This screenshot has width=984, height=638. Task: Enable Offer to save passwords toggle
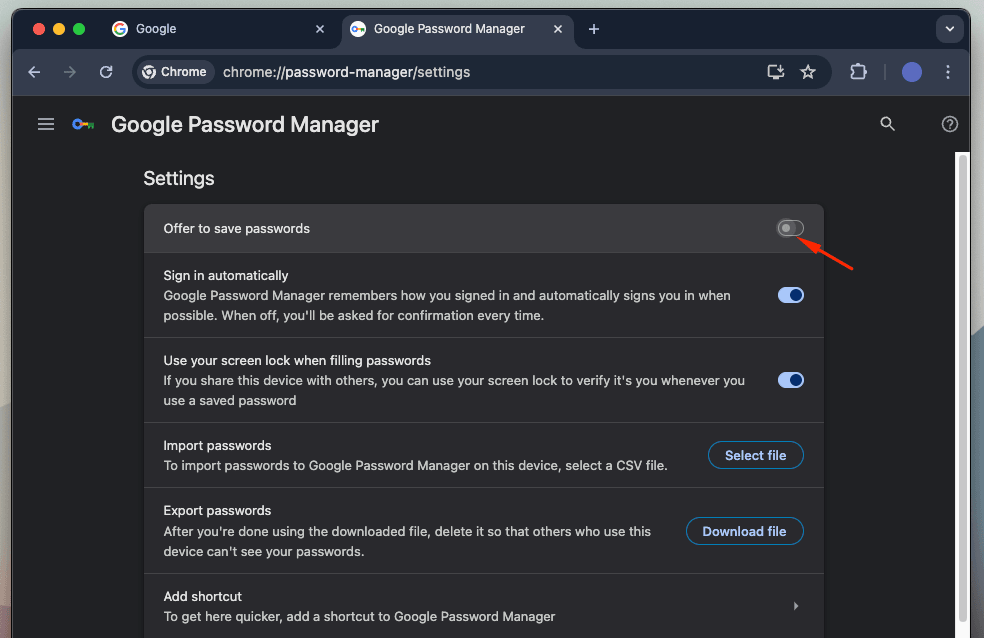tap(790, 229)
